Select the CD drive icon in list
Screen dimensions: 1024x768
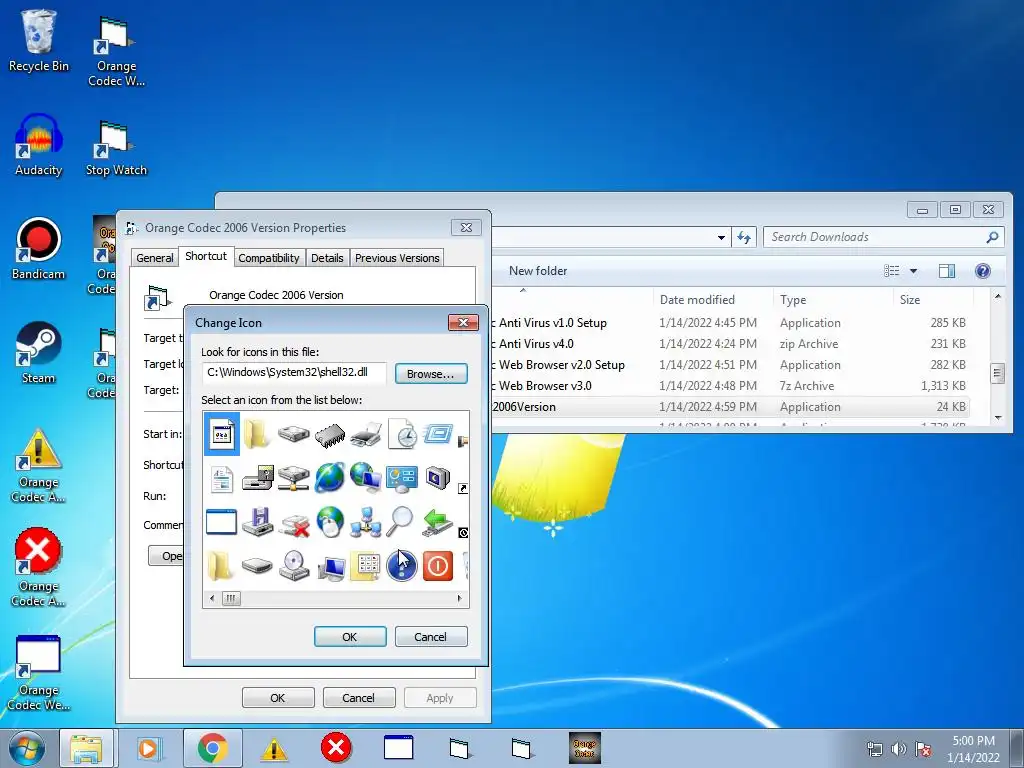[x=294, y=566]
